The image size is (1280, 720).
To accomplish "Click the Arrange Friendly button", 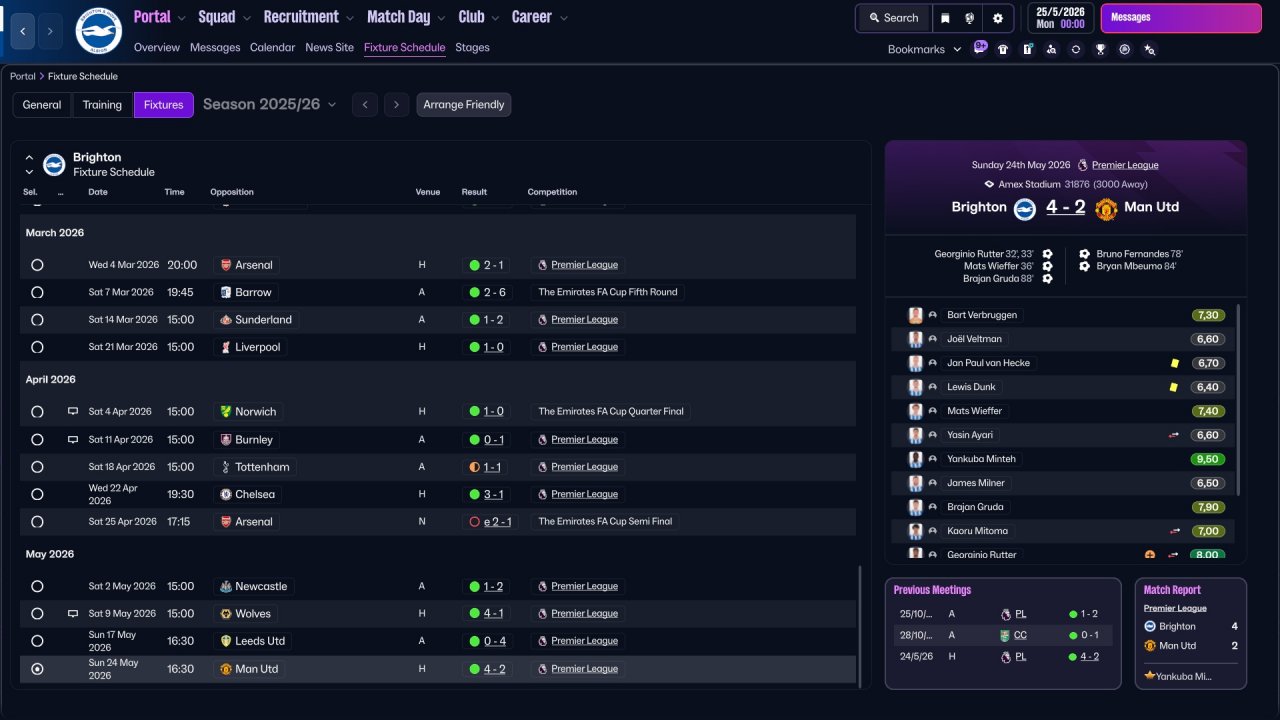I will pos(464,105).
